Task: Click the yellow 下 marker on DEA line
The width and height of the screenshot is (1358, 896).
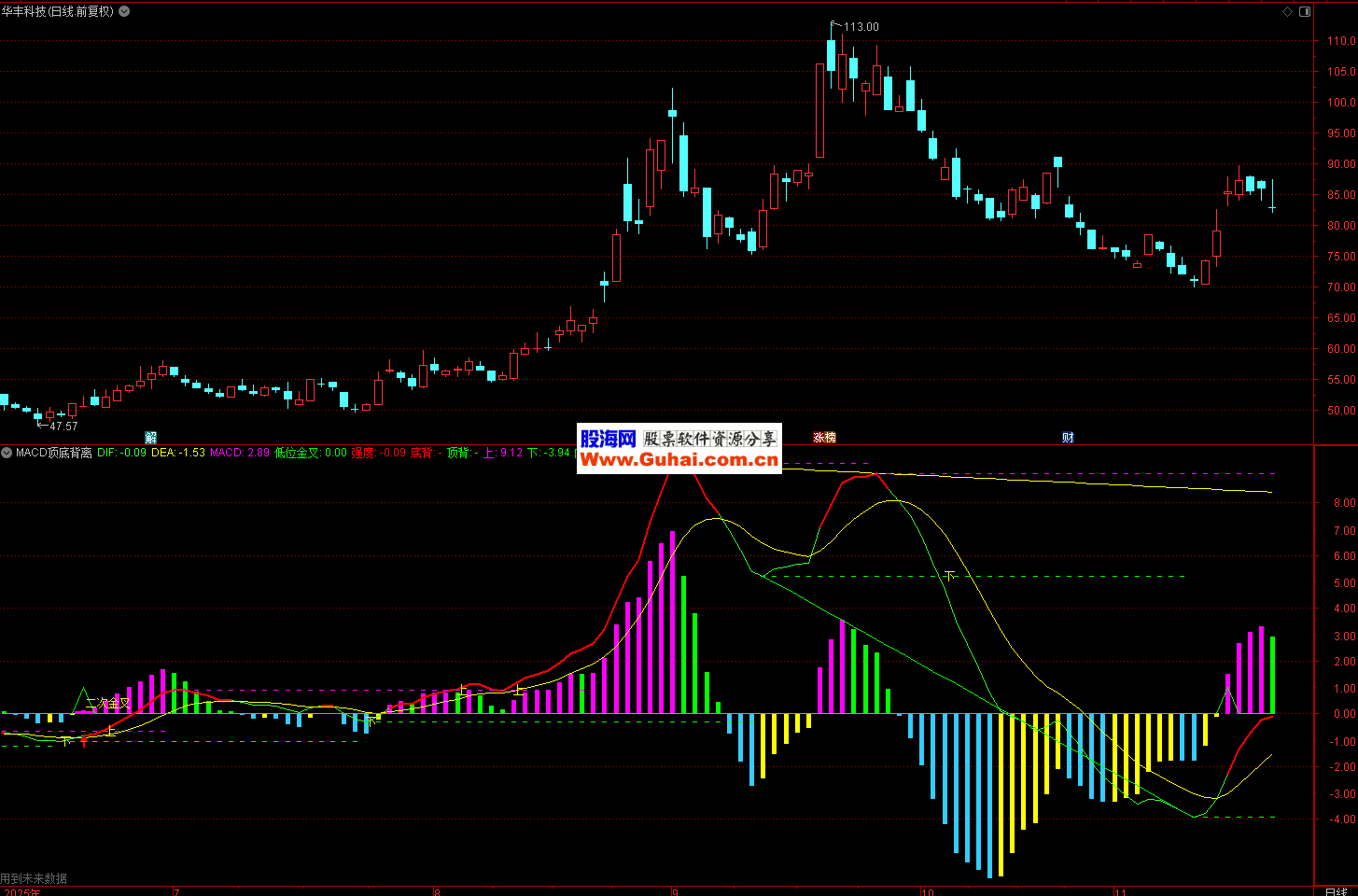Action: [x=950, y=576]
